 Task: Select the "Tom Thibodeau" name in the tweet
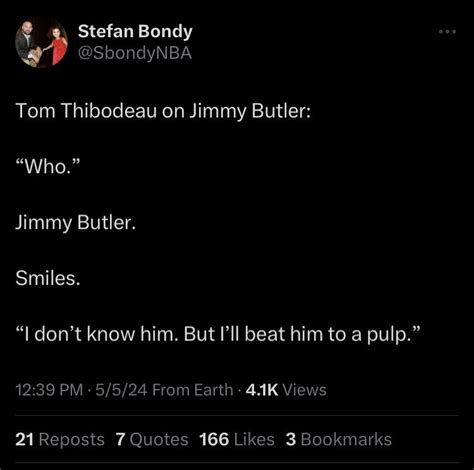coord(86,110)
